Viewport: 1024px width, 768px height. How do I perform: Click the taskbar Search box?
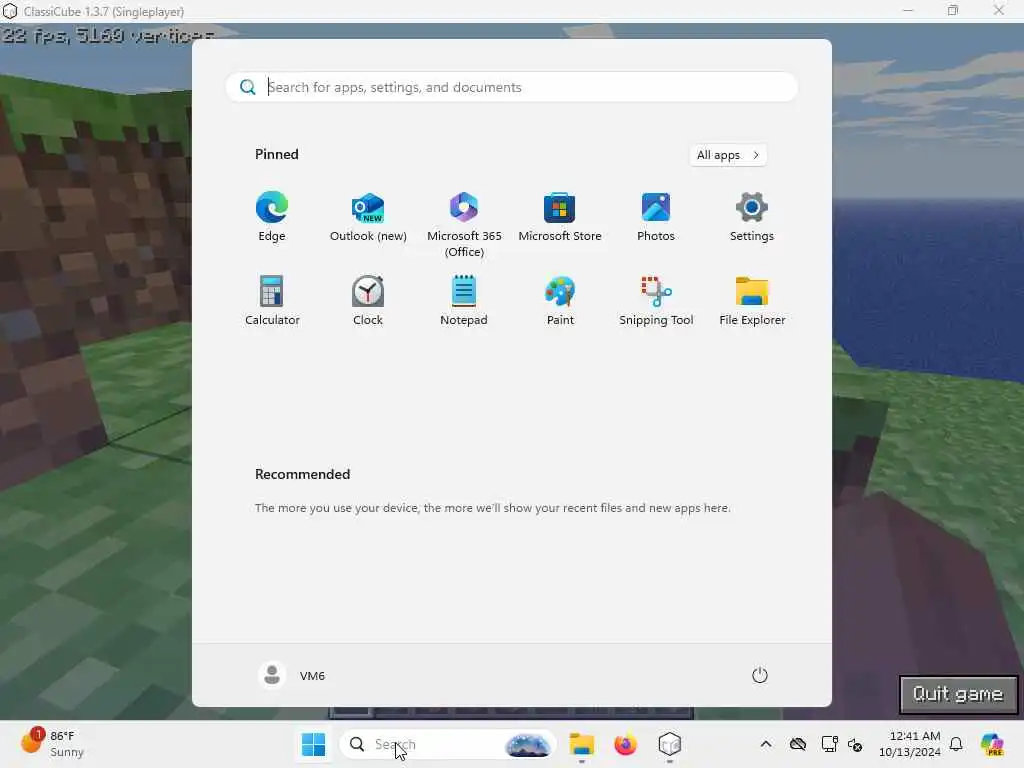pos(447,744)
